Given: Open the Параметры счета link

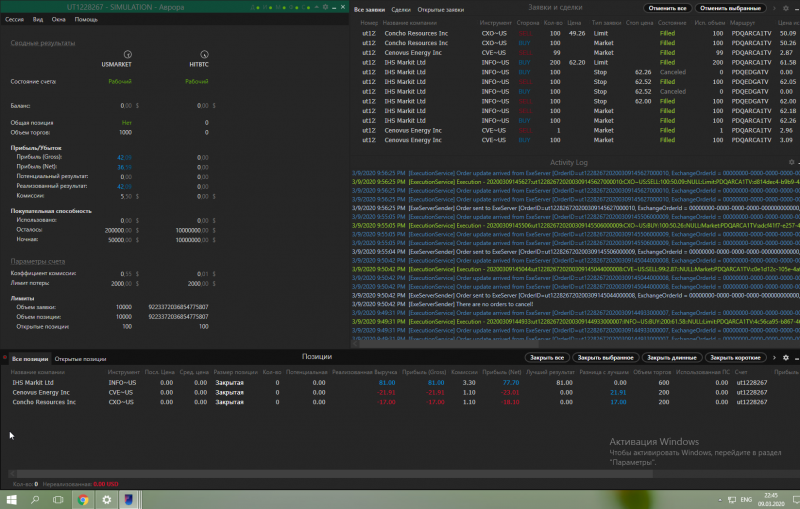Looking at the screenshot, I should [x=38, y=261].
